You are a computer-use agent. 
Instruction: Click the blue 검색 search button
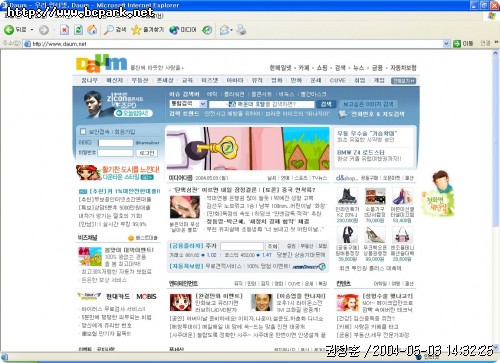[x=326, y=104]
